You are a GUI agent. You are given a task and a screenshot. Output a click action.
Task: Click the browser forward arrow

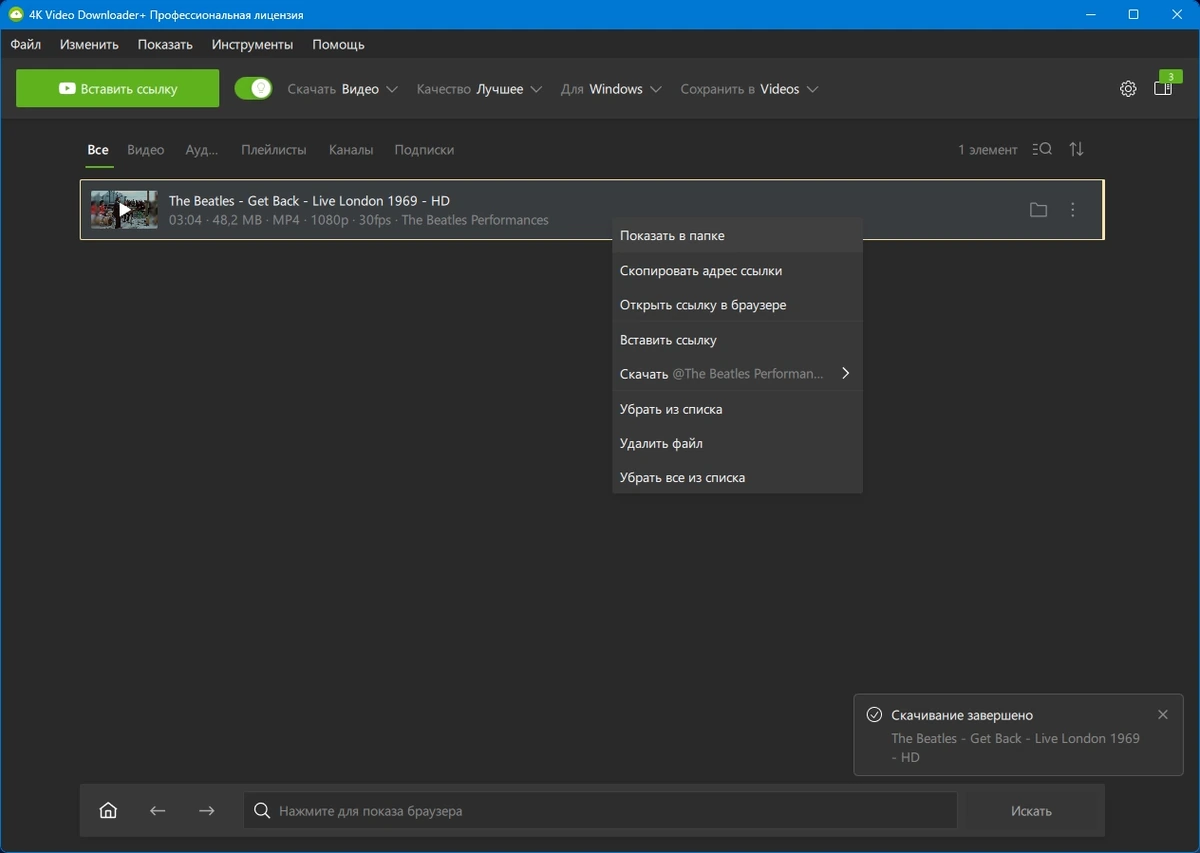(206, 811)
